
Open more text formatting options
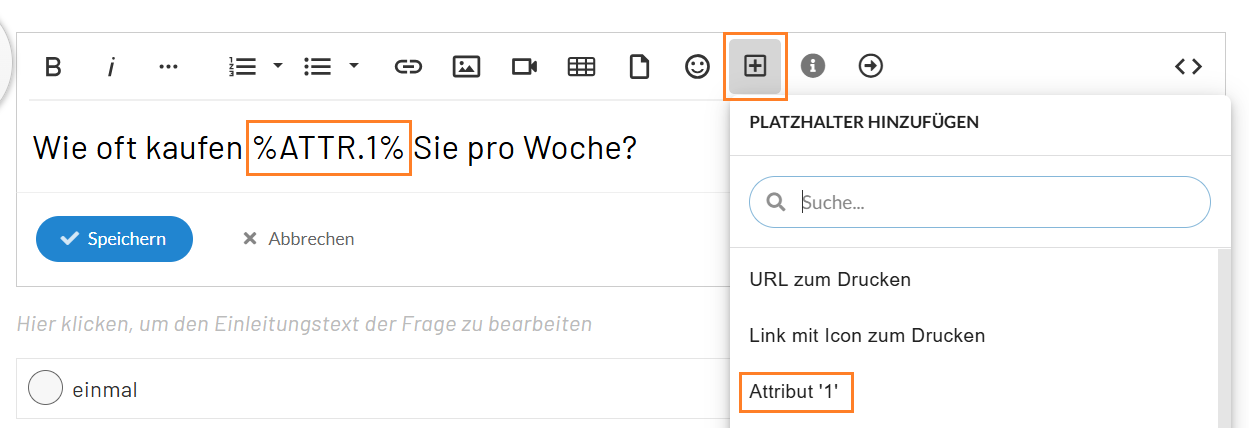168,67
